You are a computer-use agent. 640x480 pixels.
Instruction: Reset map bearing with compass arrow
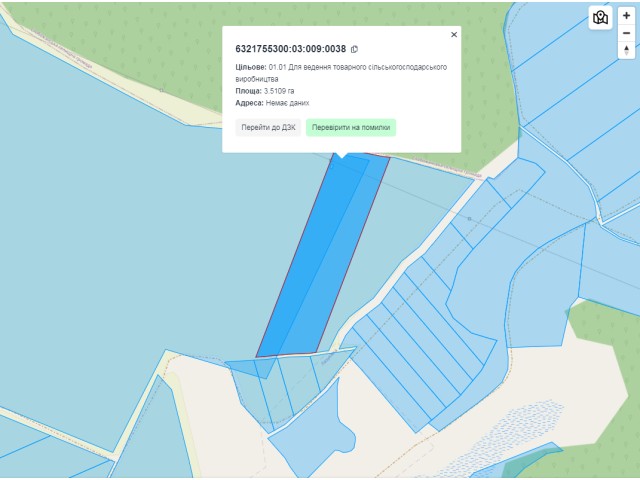coord(627,51)
